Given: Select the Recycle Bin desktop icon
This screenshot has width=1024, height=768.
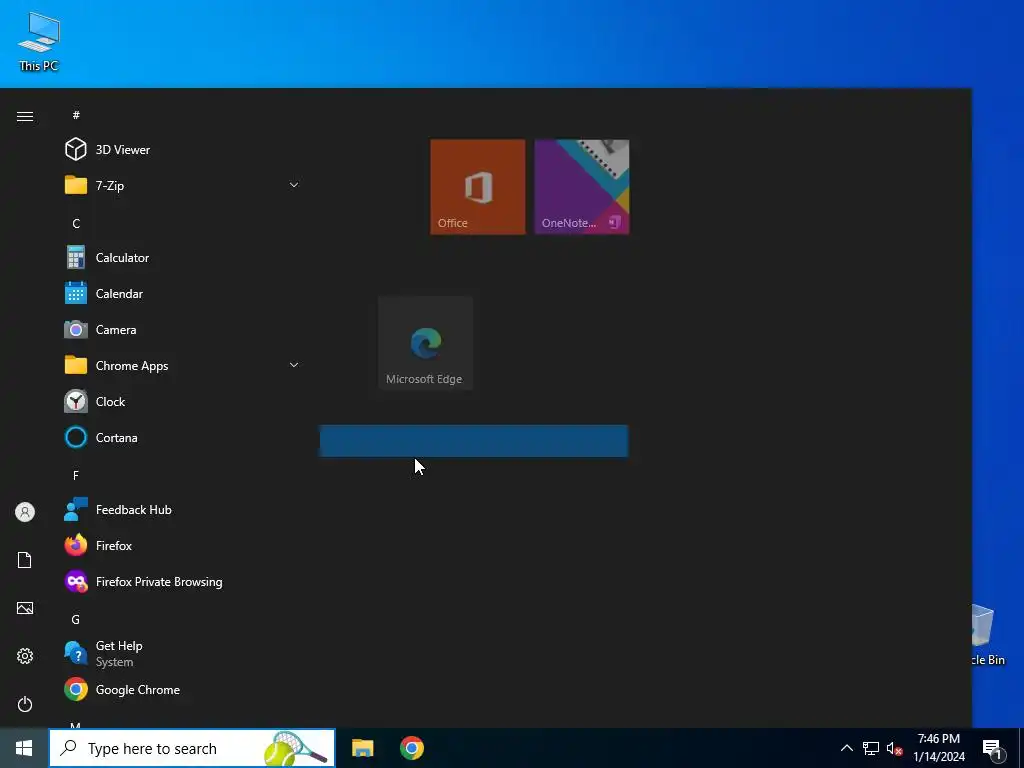Looking at the screenshot, I should [986, 635].
